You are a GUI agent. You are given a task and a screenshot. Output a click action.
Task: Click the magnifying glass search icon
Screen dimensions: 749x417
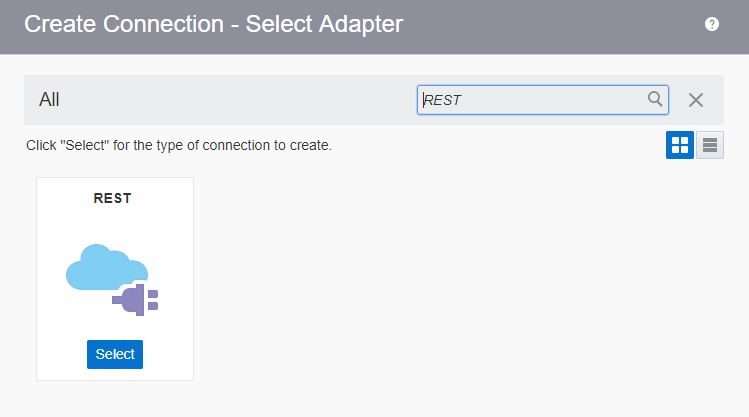click(655, 99)
